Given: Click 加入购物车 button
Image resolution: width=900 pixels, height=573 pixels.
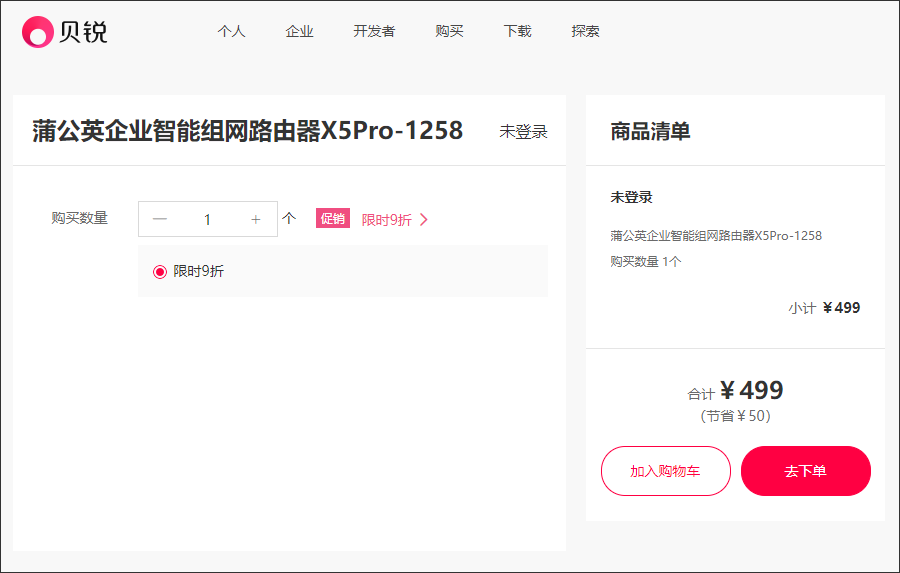Looking at the screenshot, I should pos(666,471).
